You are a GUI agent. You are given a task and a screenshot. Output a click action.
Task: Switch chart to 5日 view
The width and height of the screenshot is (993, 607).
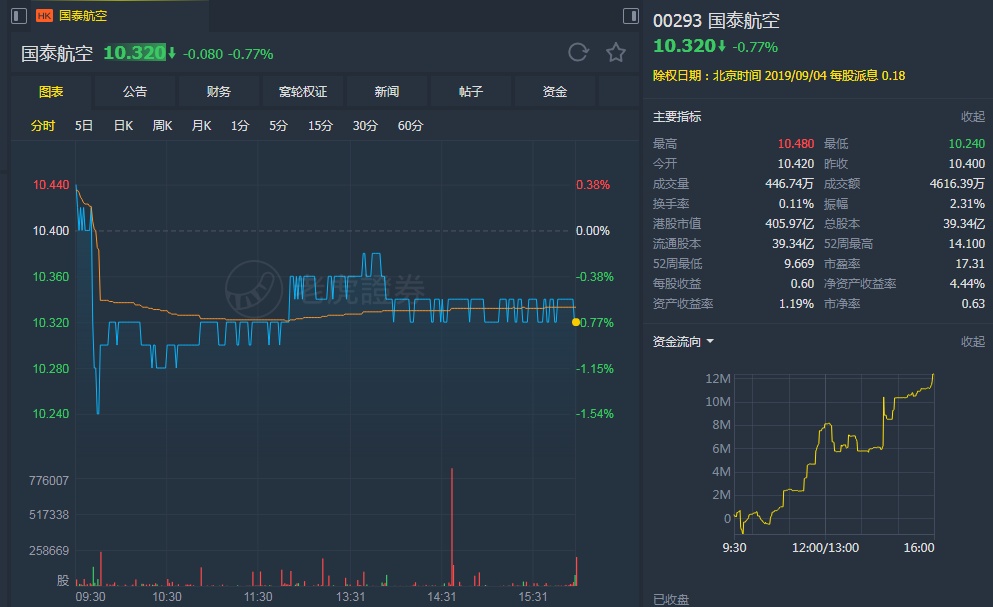point(84,126)
